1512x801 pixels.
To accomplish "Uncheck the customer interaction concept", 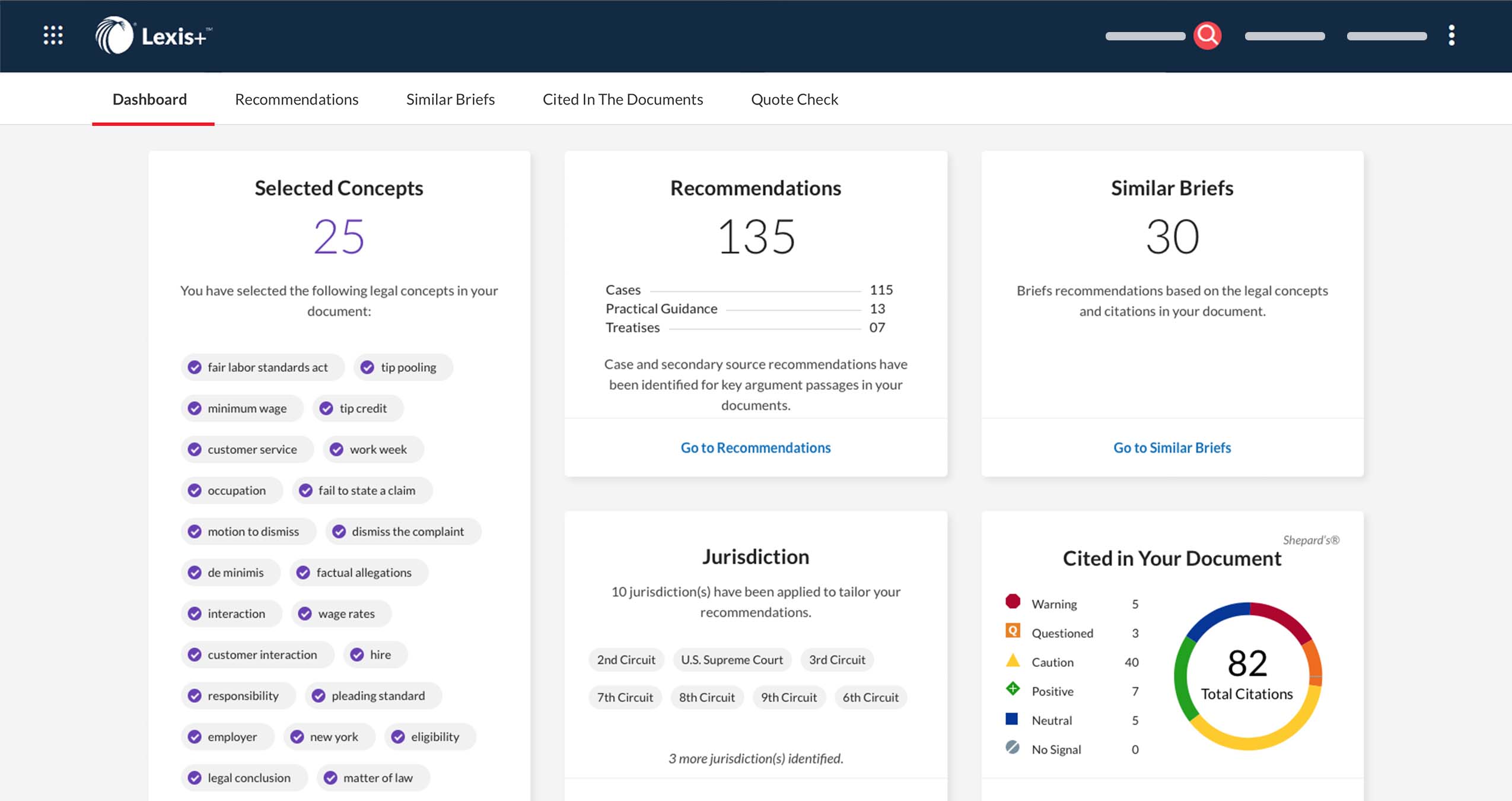I will tap(257, 654).
